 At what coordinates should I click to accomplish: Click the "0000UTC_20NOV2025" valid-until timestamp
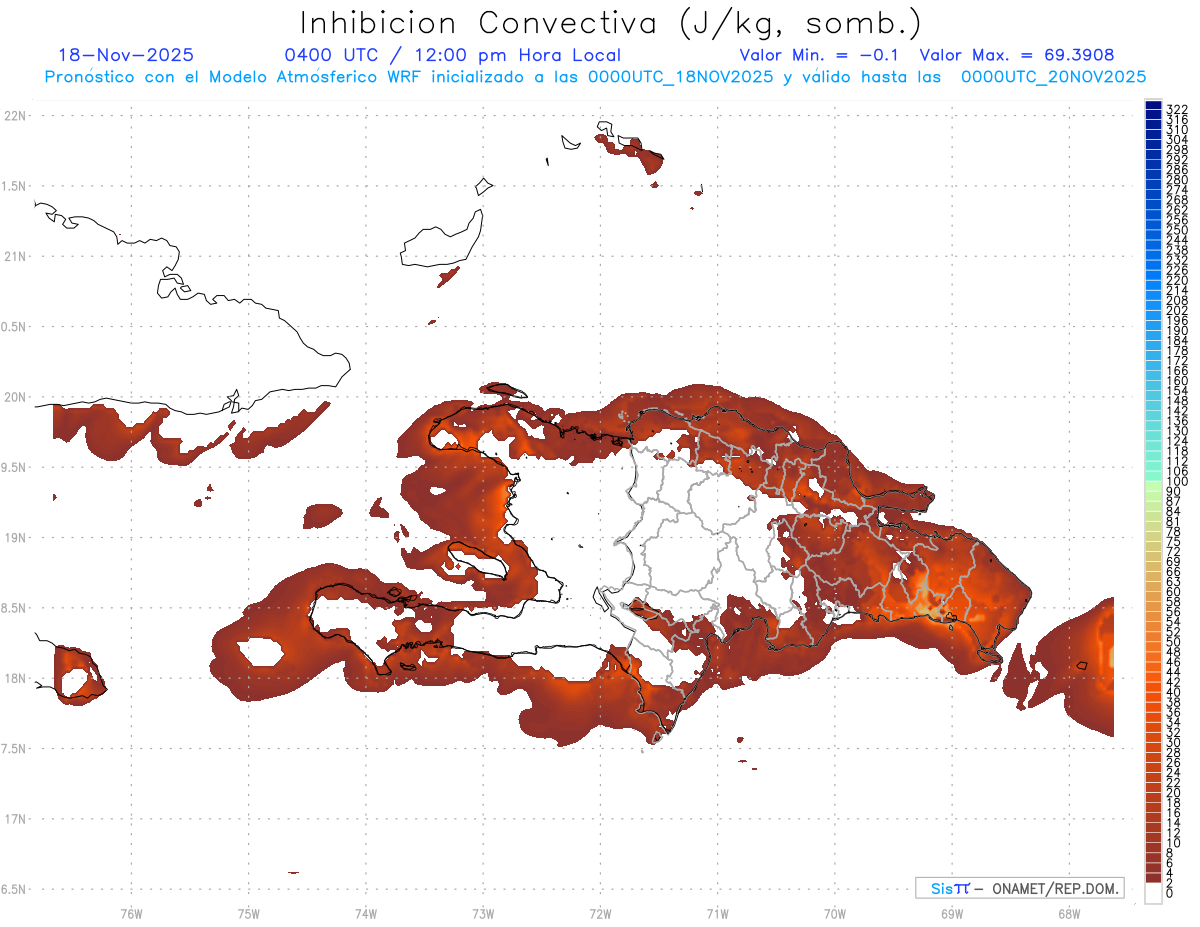1054,77
